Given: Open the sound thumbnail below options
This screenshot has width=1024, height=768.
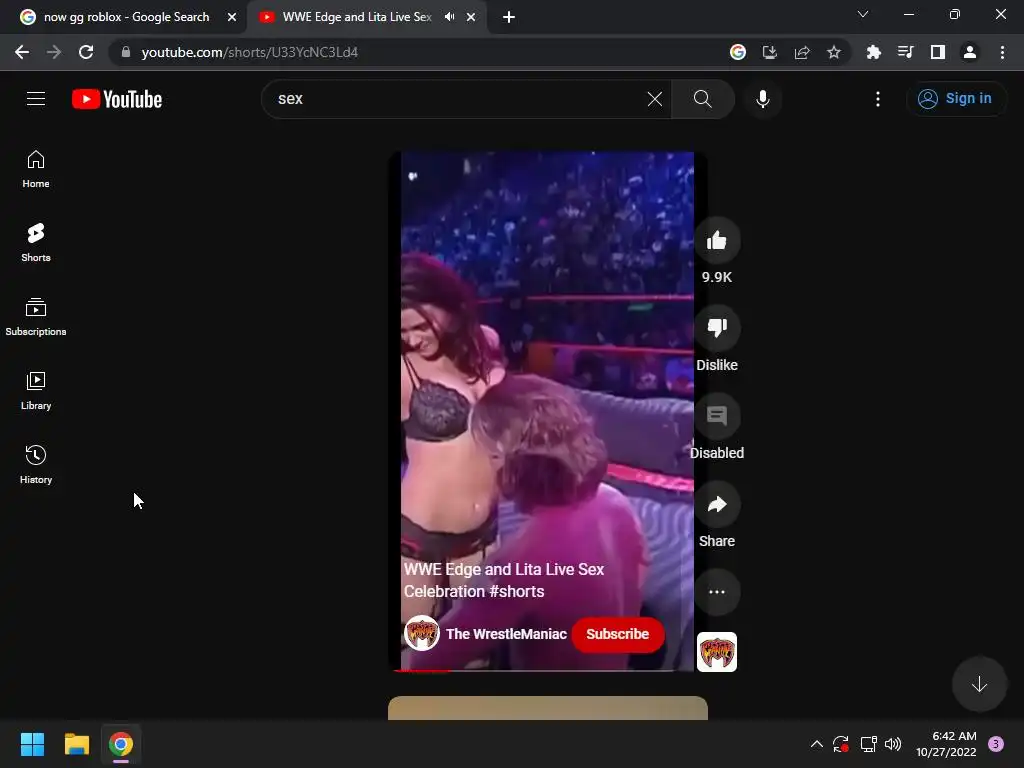Looking at the screenshot, I should click(x=716, y=652).
